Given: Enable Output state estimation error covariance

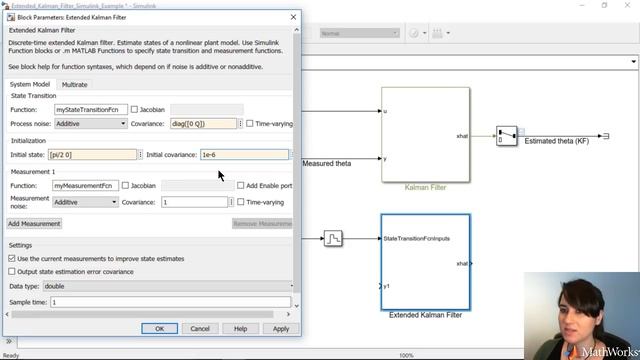Looking at the screenshot, I should [x=11, y=271].
